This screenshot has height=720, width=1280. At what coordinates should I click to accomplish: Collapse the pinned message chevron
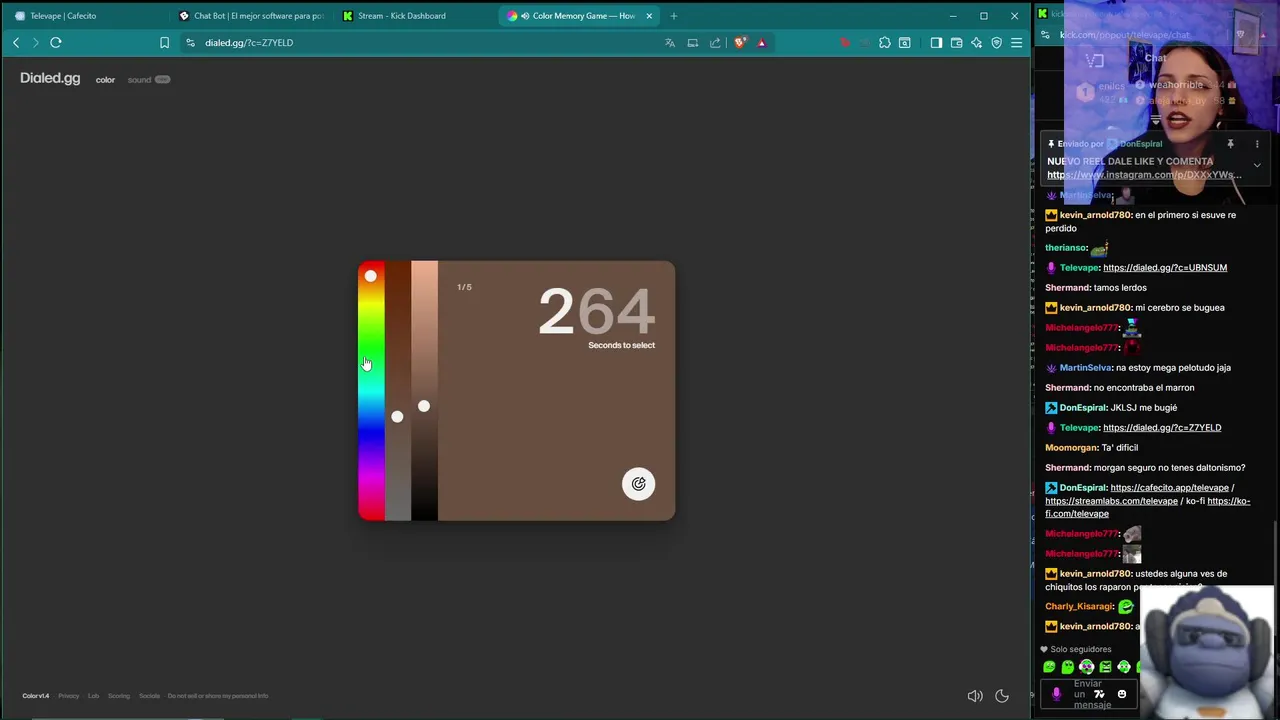(x=1257, y=165)
